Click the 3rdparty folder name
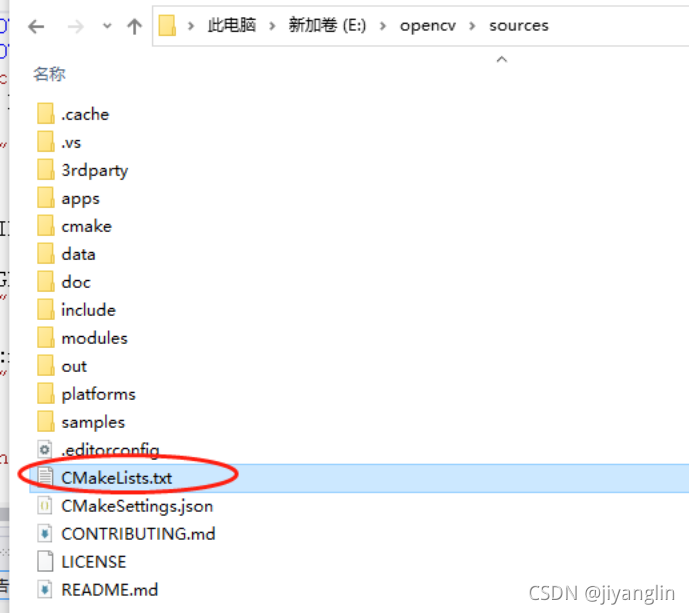 point(95,171)
